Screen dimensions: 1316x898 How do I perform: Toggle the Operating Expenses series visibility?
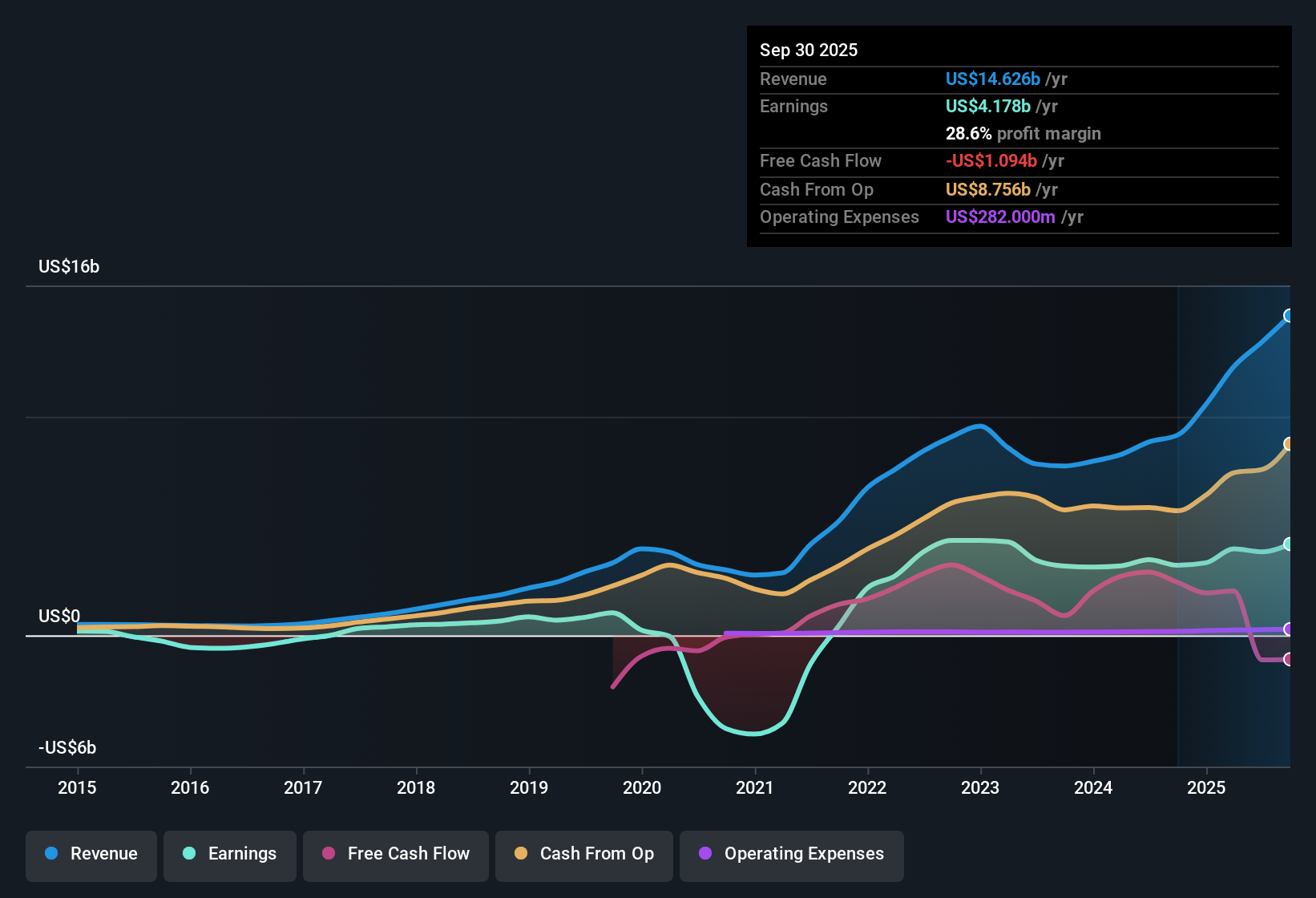coord(791,854)
